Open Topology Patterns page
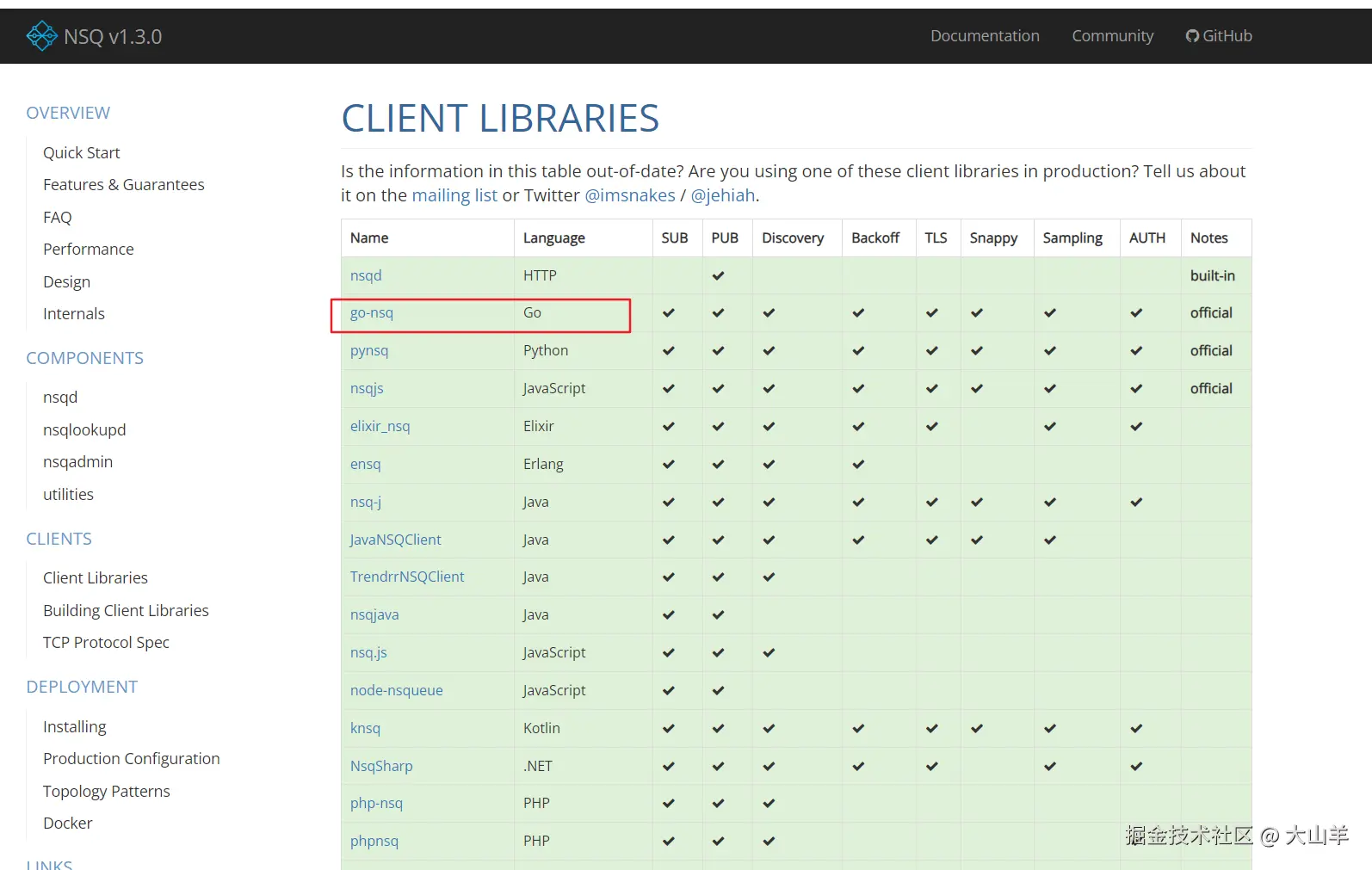This screenshot has height=870, width=1372. (x=107, y=791)
